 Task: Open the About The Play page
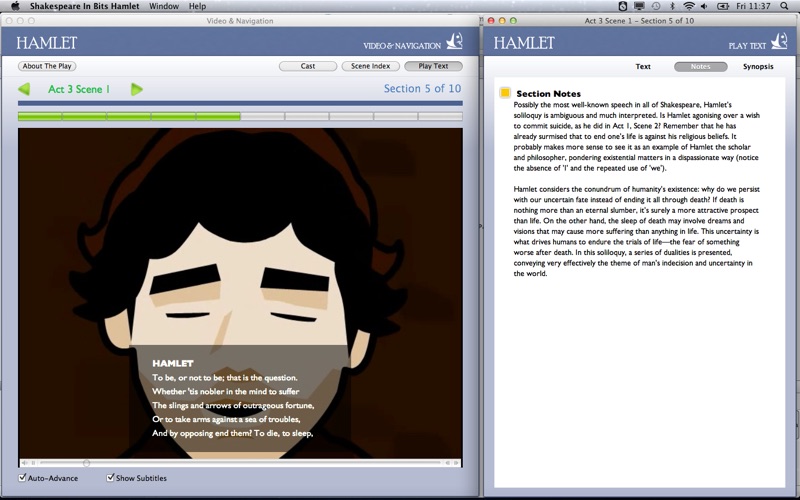coord(47,66)
